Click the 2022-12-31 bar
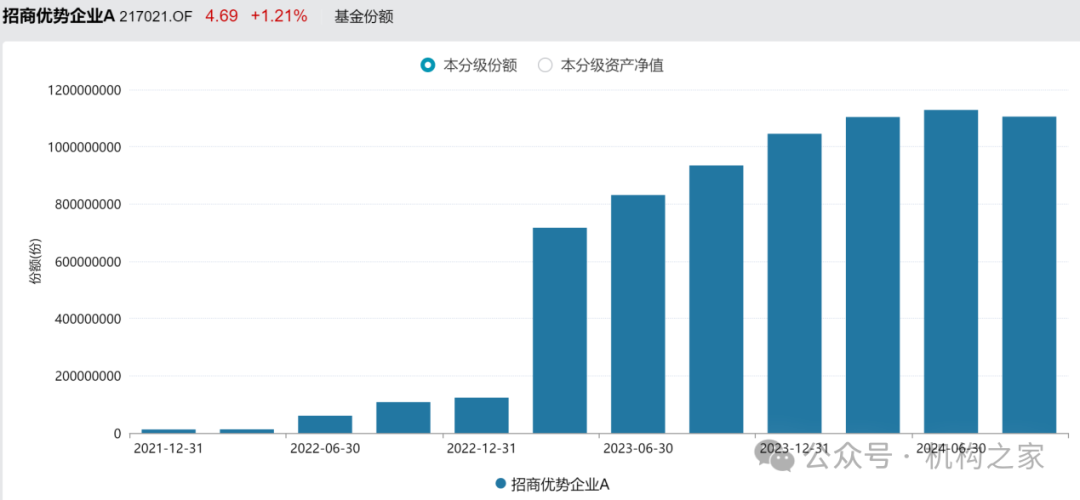The width and height of the screenshot is (1080, 500). (x=481, y=416)
